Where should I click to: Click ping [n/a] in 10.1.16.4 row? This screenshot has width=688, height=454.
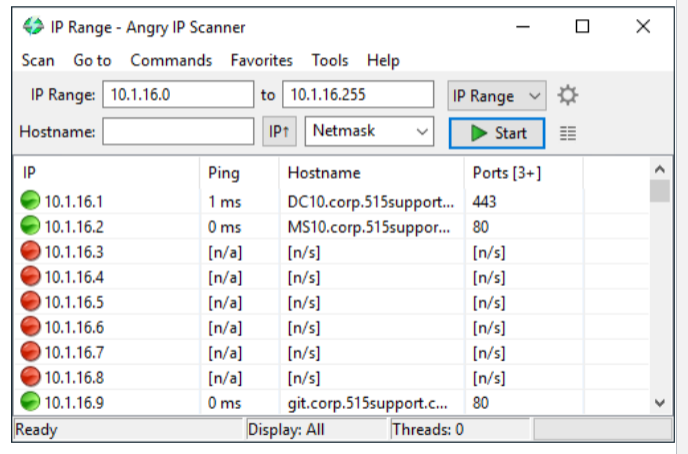pos(225,278)
